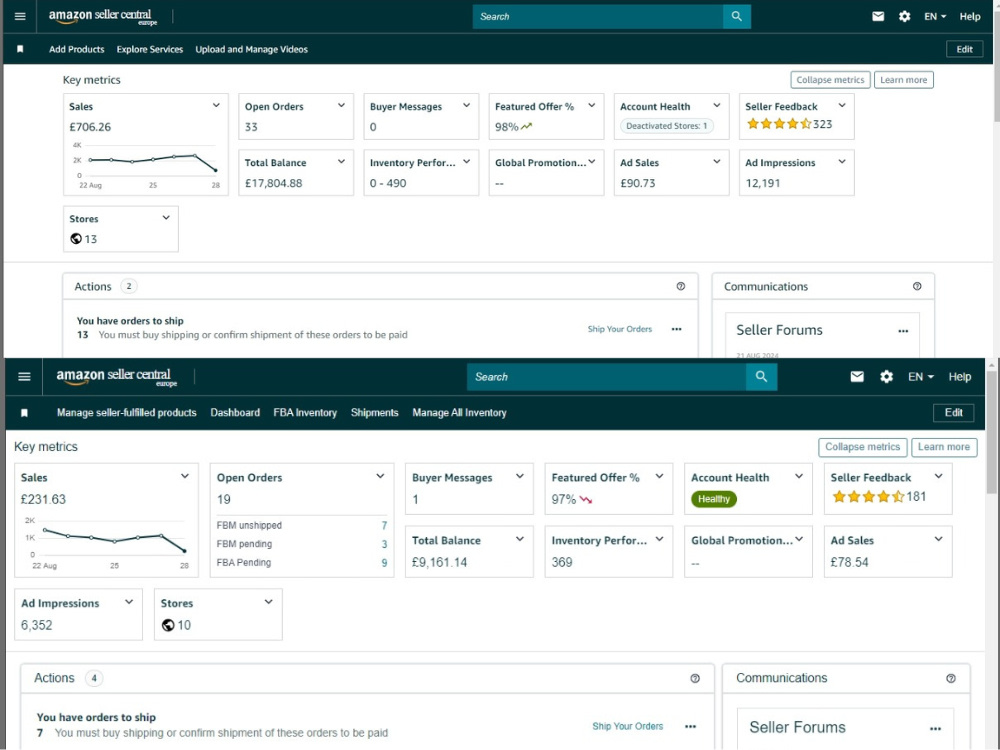The height and width of the screenshot is (750, 1000).
Task: Open Seller Forums three-dot menu in top window
Action: pos(903,331)
